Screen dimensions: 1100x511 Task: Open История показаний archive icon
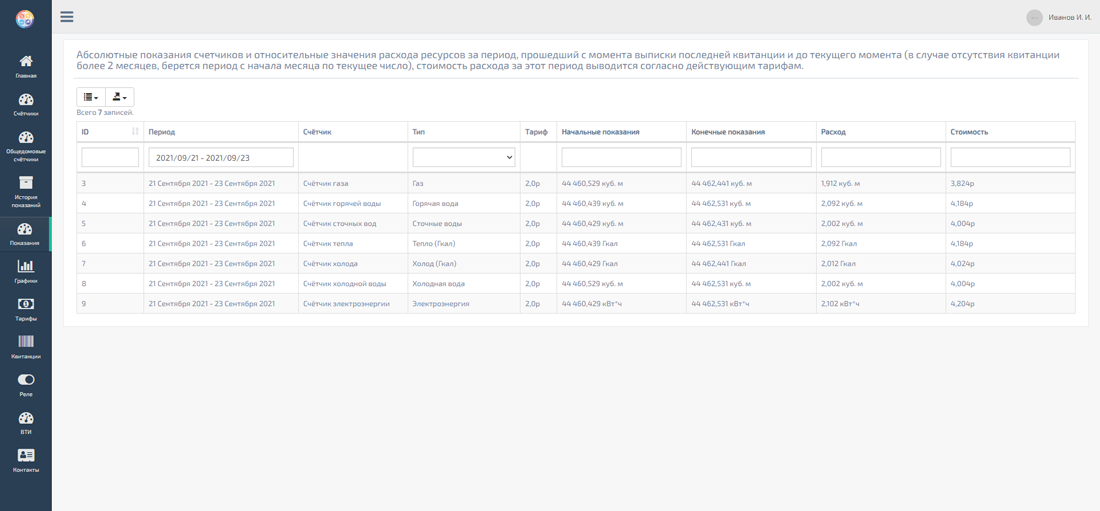click(26, 183)
